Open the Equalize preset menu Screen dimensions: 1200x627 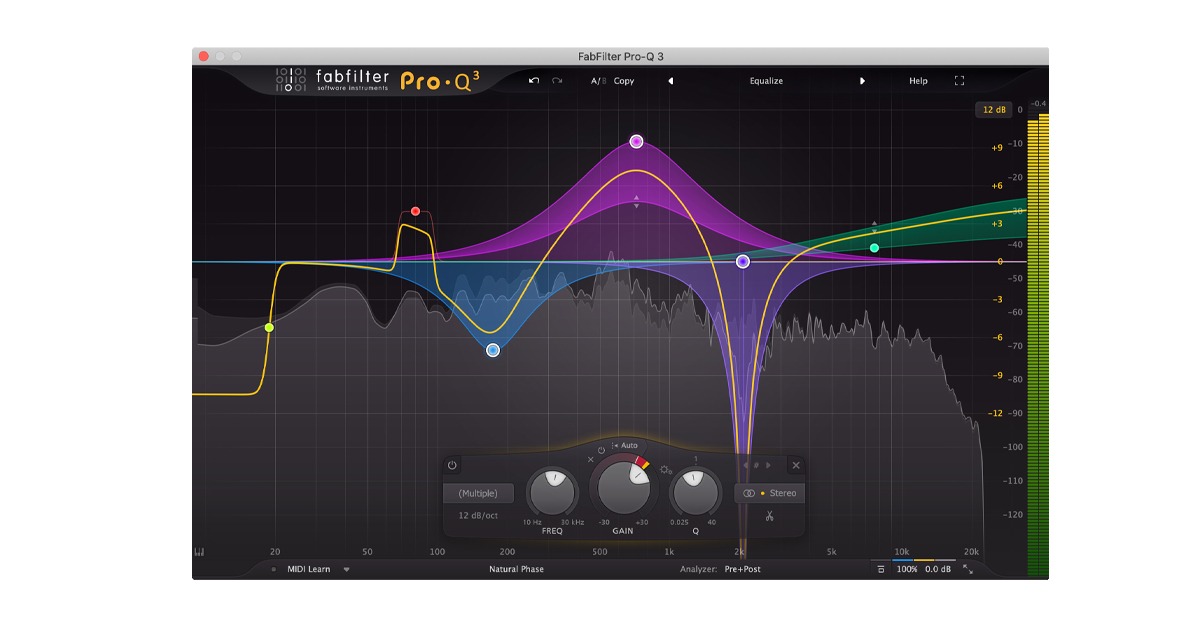click(x=766, y=81)
